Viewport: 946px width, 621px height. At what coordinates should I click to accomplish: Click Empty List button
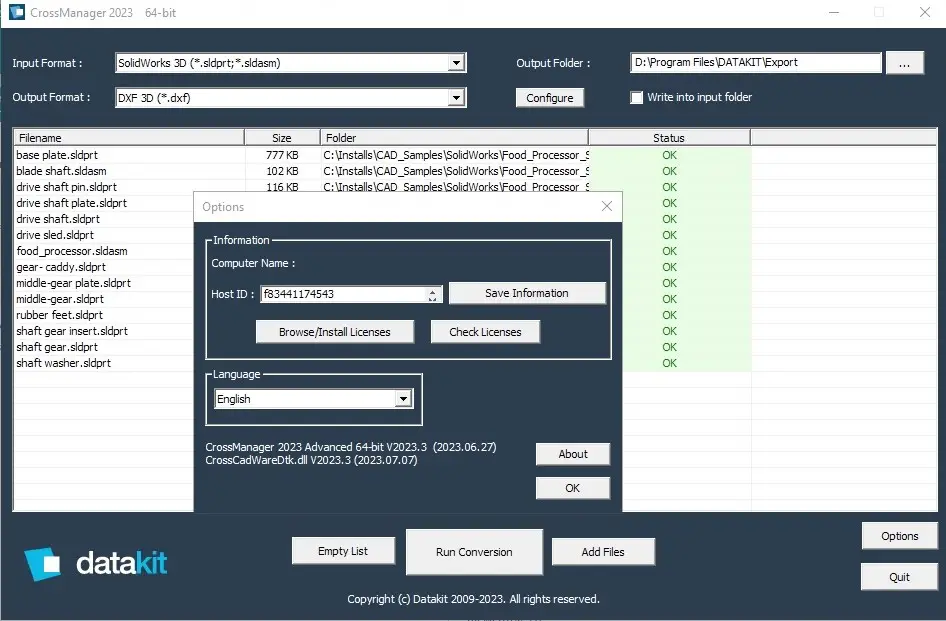[343, 551]
